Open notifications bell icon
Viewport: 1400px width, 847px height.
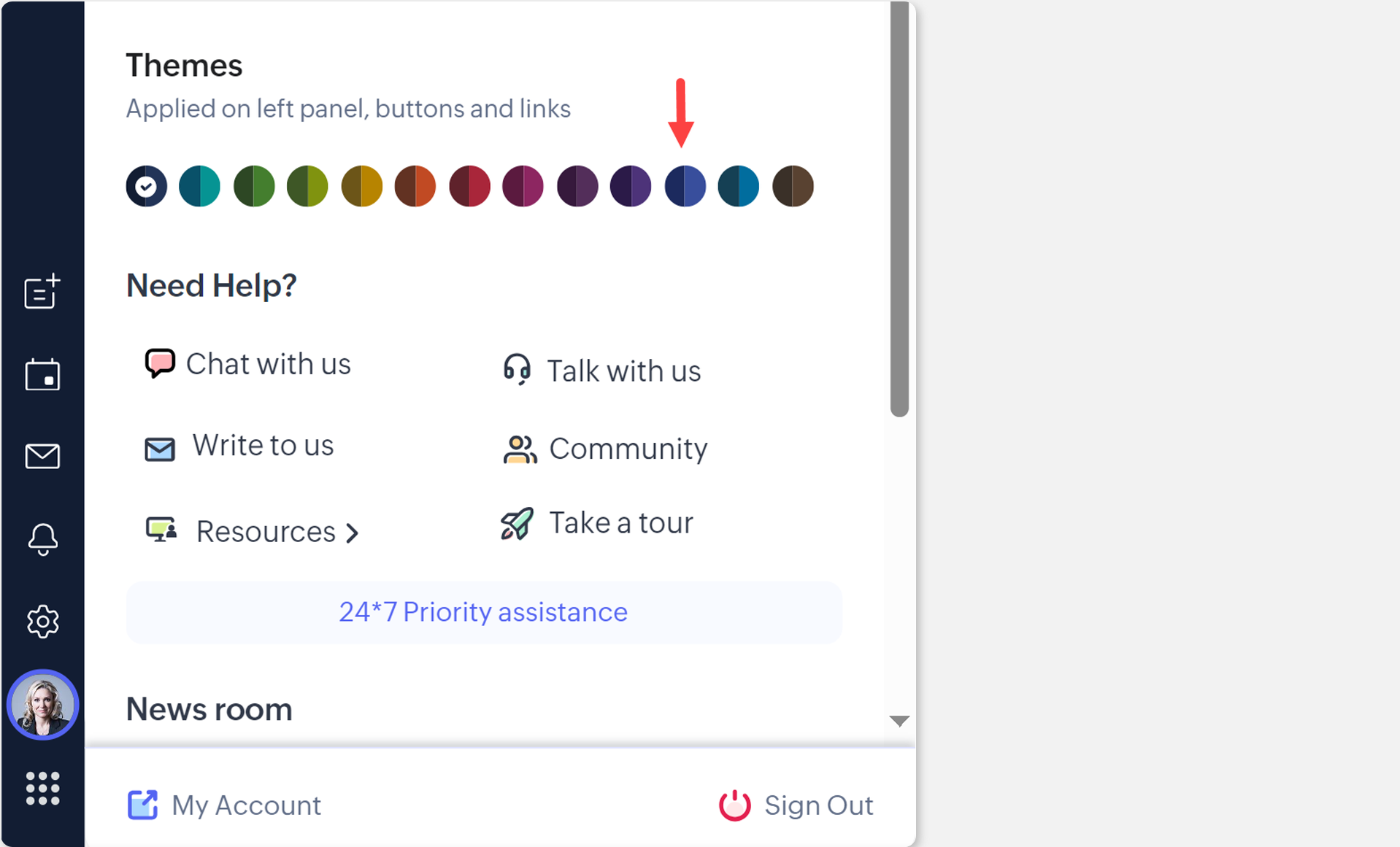tap(42, 539)
